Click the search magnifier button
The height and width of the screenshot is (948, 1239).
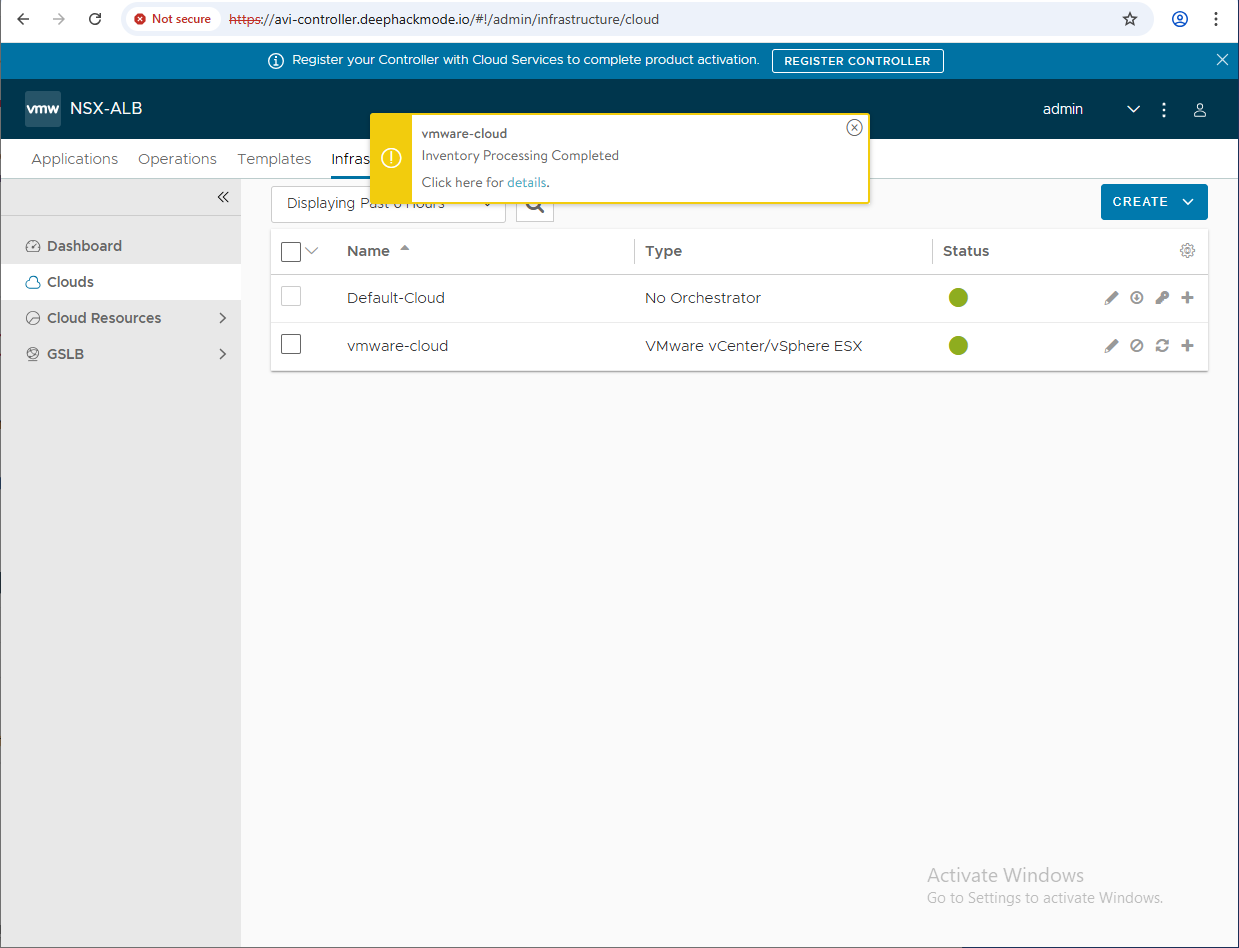point(535,206)
